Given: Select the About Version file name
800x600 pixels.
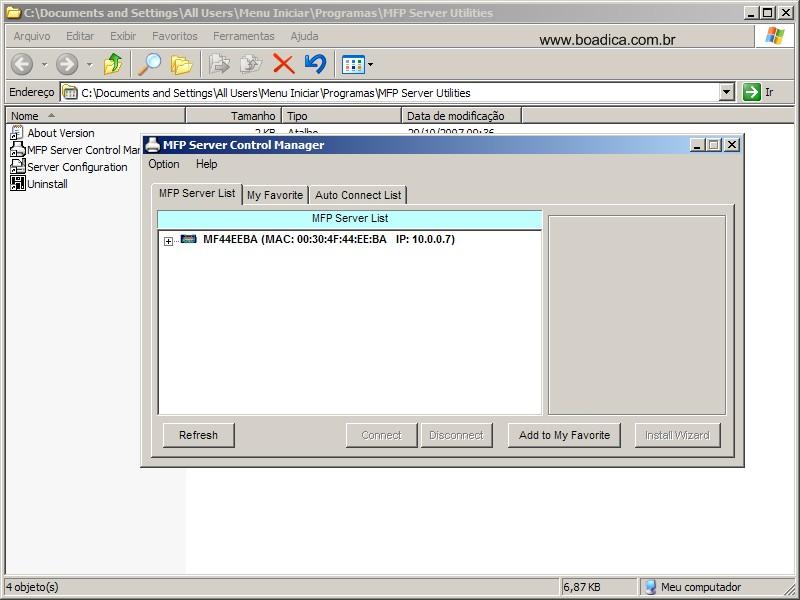Looking at the screenshot, I should (61, 133).
